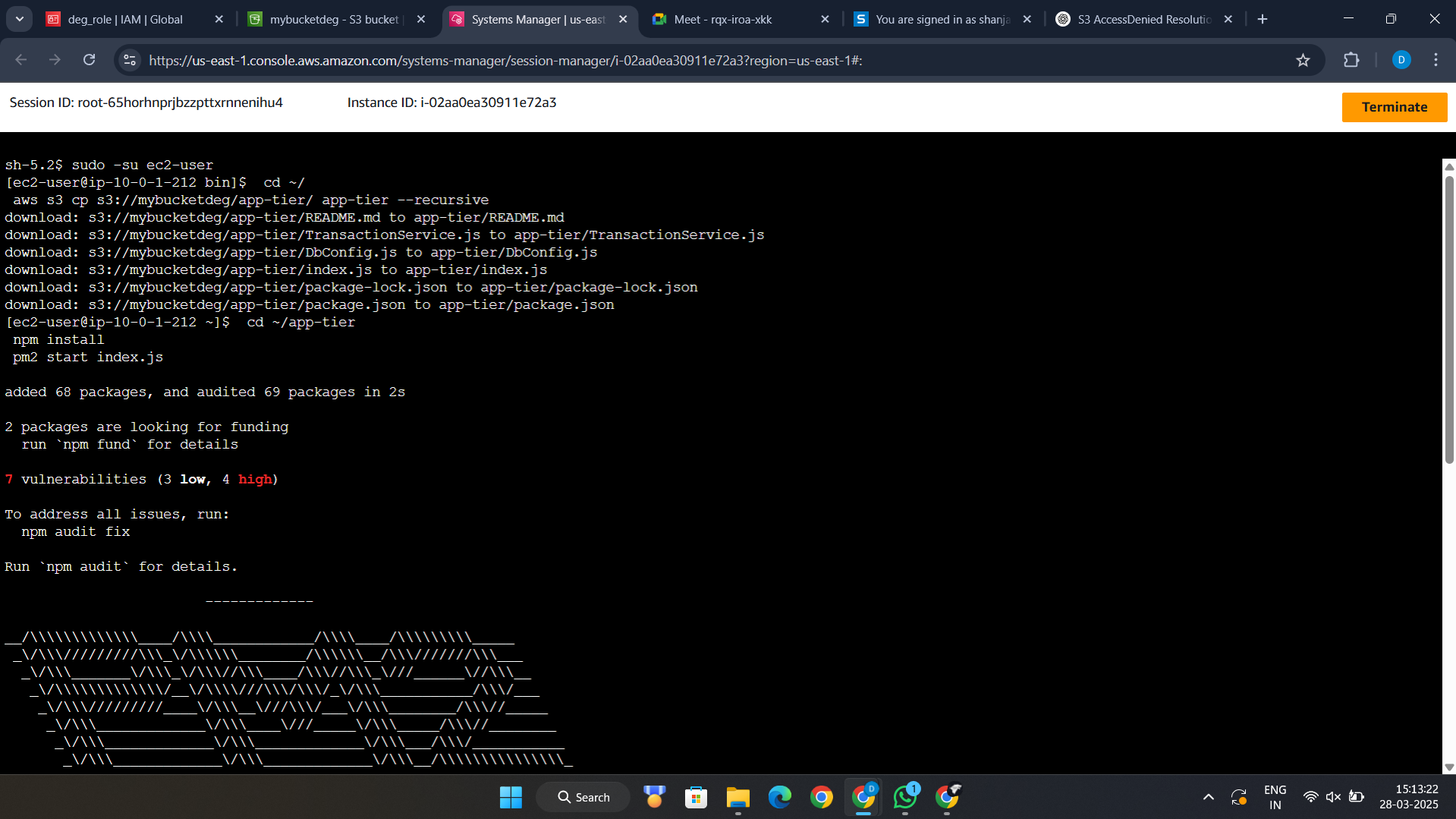Focus the browser address bar URL
Screen dimensions: 1456x819
[505, 61]
